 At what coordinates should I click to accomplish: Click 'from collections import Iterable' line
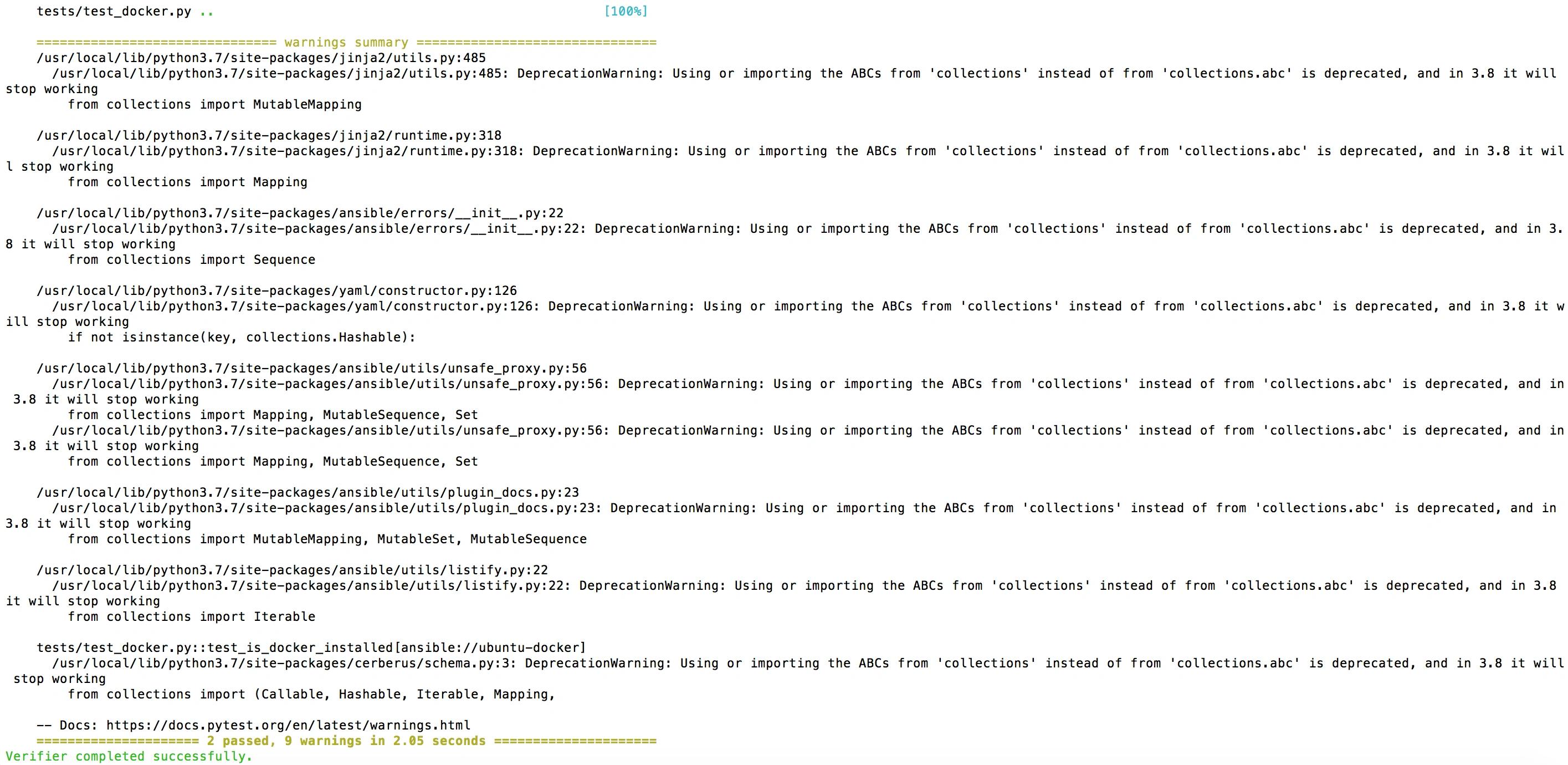(x=192, y=617)
